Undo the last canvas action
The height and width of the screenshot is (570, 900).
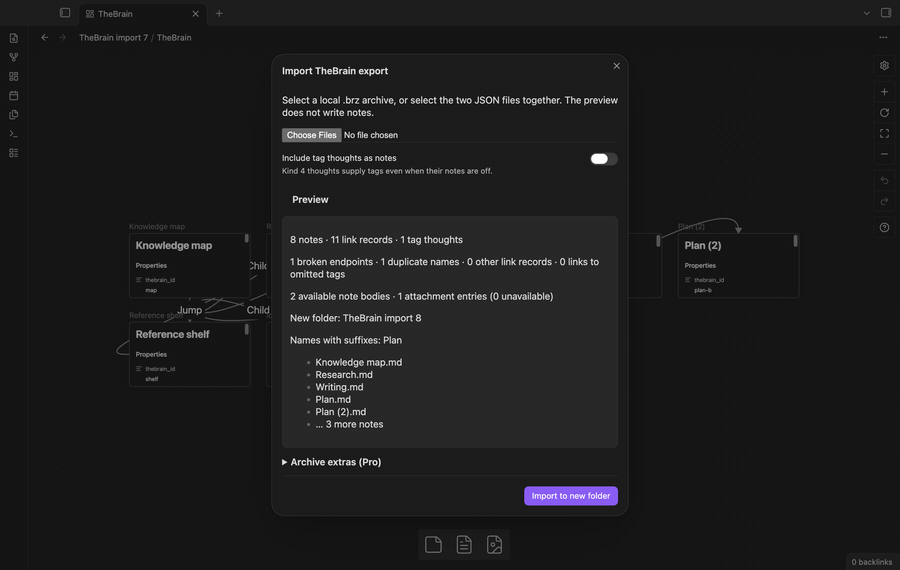[884, 181]
